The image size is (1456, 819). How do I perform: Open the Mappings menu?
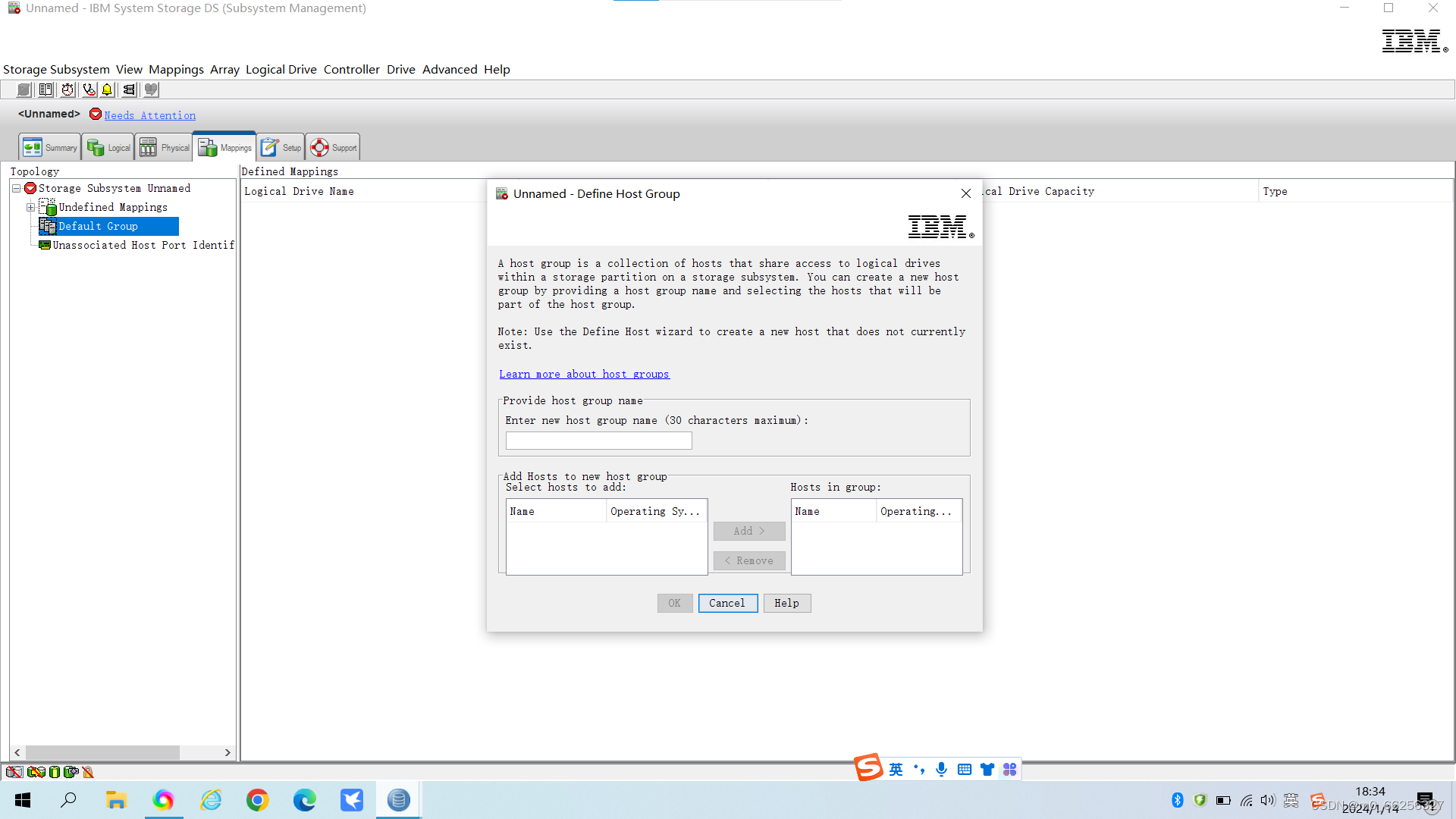[176, 69]
